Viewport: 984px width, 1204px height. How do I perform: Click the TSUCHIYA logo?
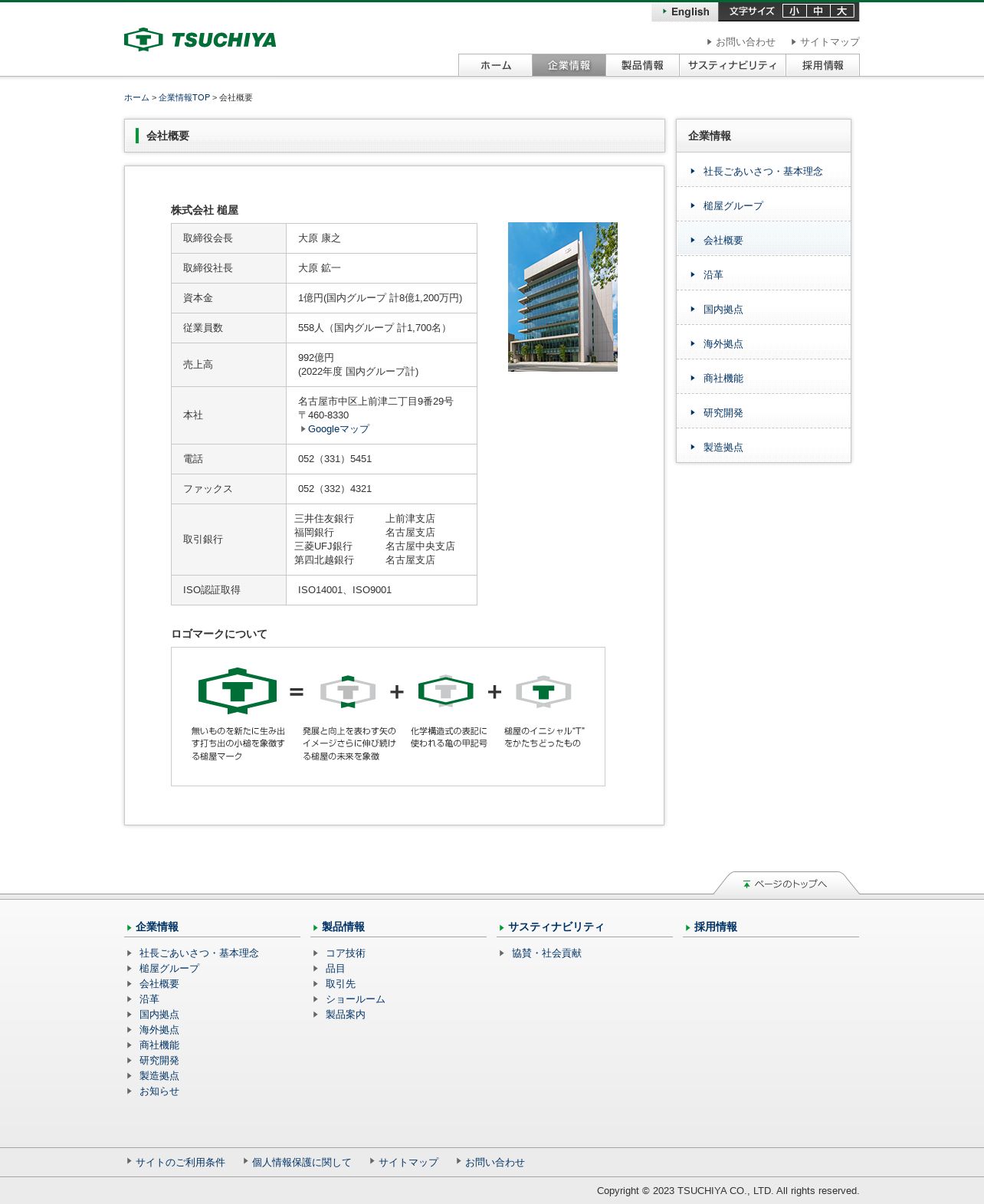pos(200,40)
